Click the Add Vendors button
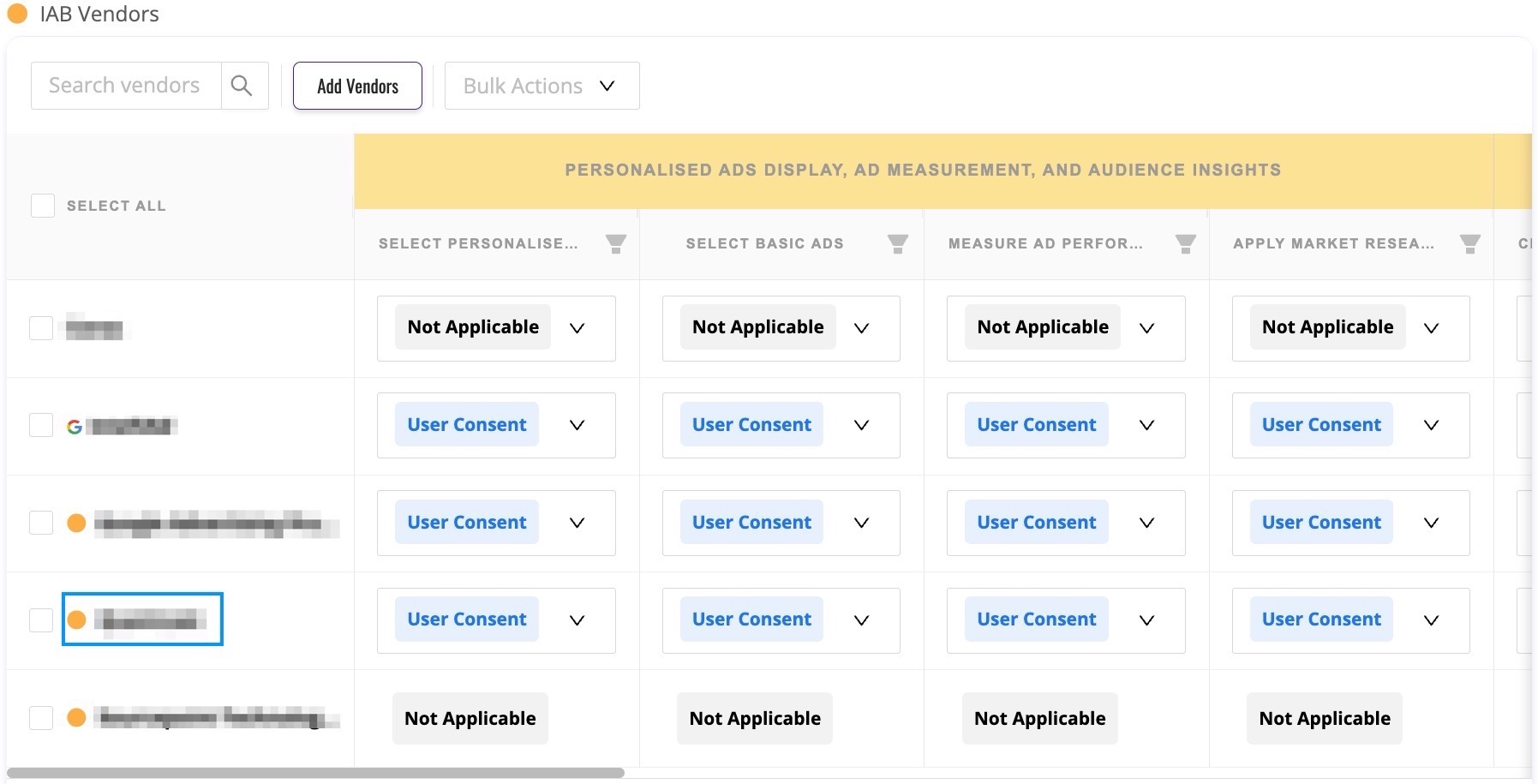This screenshot has height=784, width=1538. click(357, 86)
